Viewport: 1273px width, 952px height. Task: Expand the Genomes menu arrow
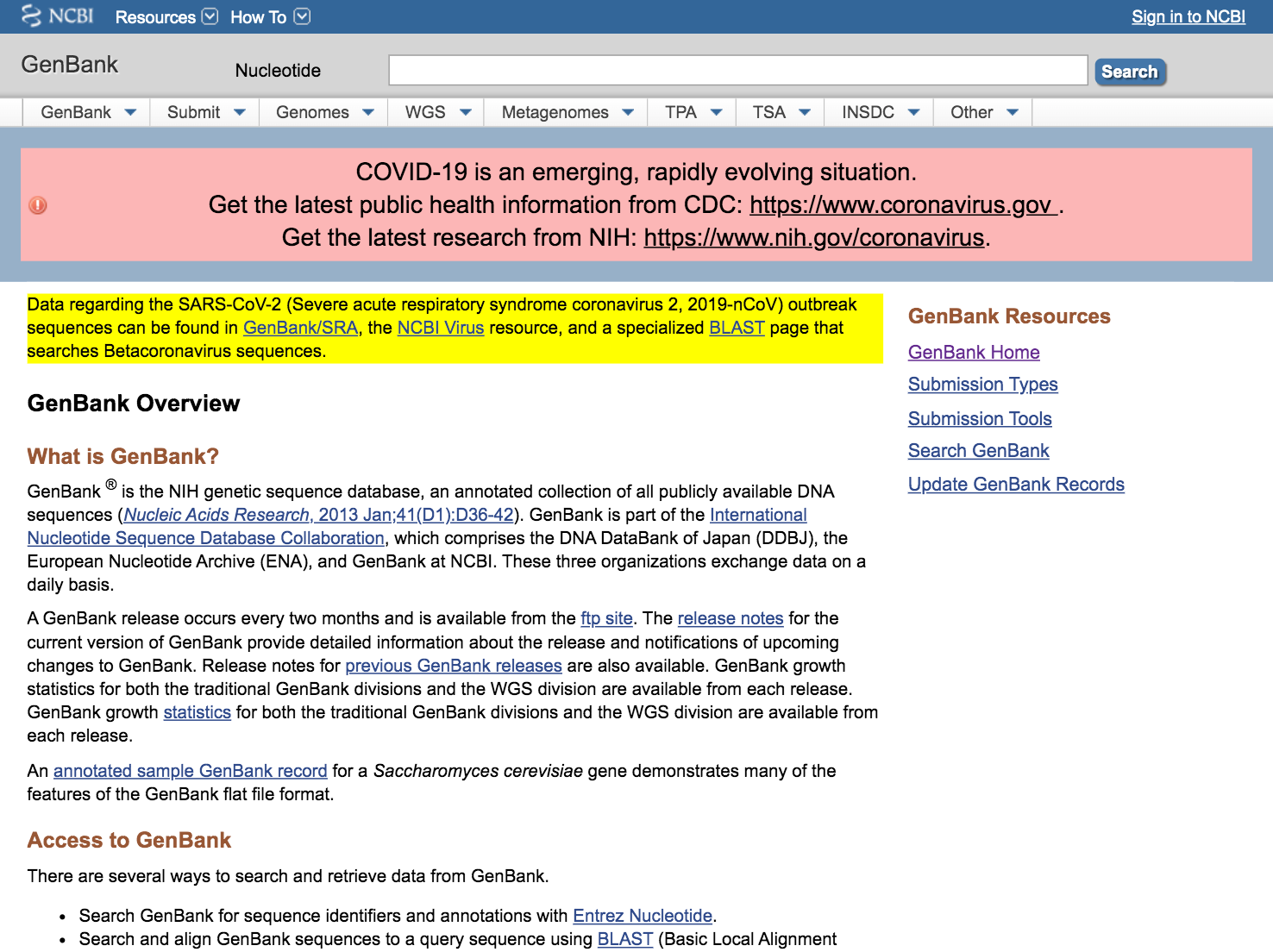368,113
